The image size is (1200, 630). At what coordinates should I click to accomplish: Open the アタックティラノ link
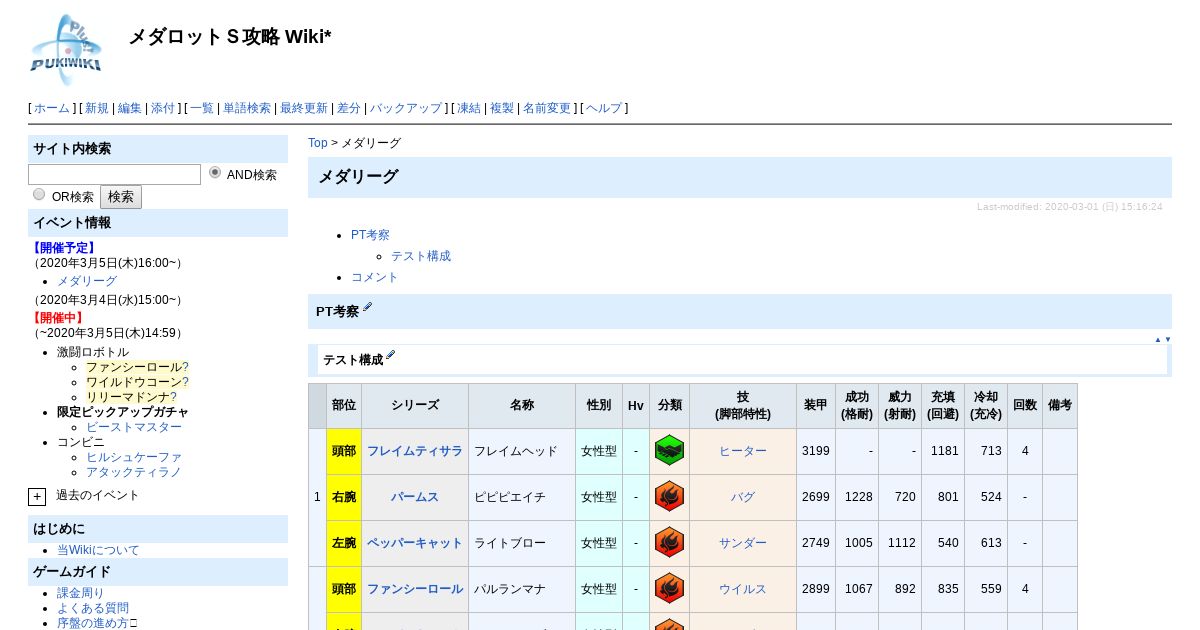[x=134, y=472]
